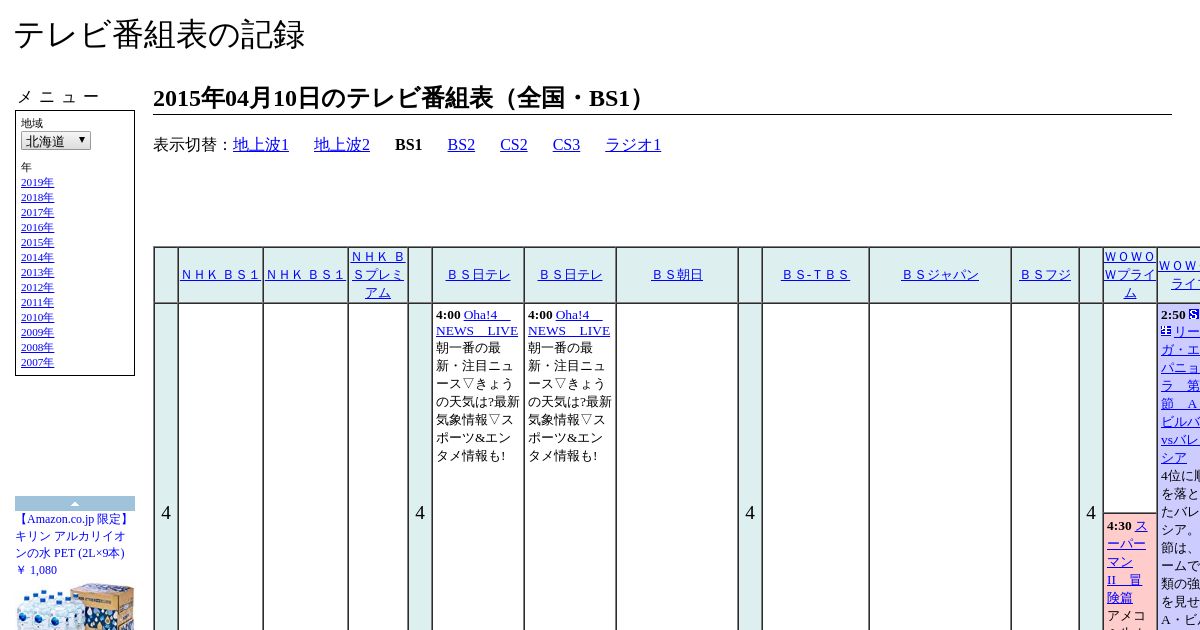
Task: Switch display to ラジオ1
Action: pos(633,145)
